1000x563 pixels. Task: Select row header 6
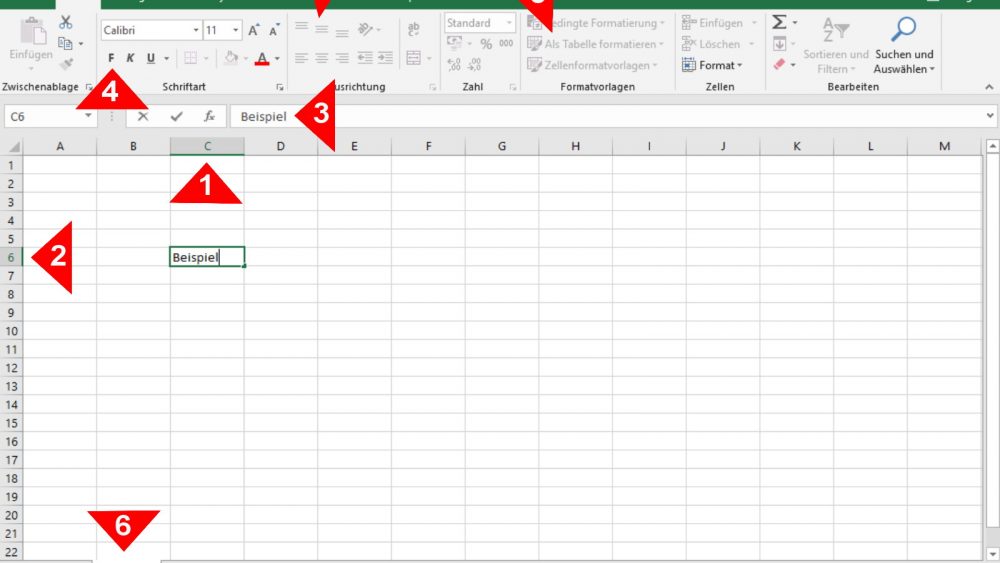(11, 257)
